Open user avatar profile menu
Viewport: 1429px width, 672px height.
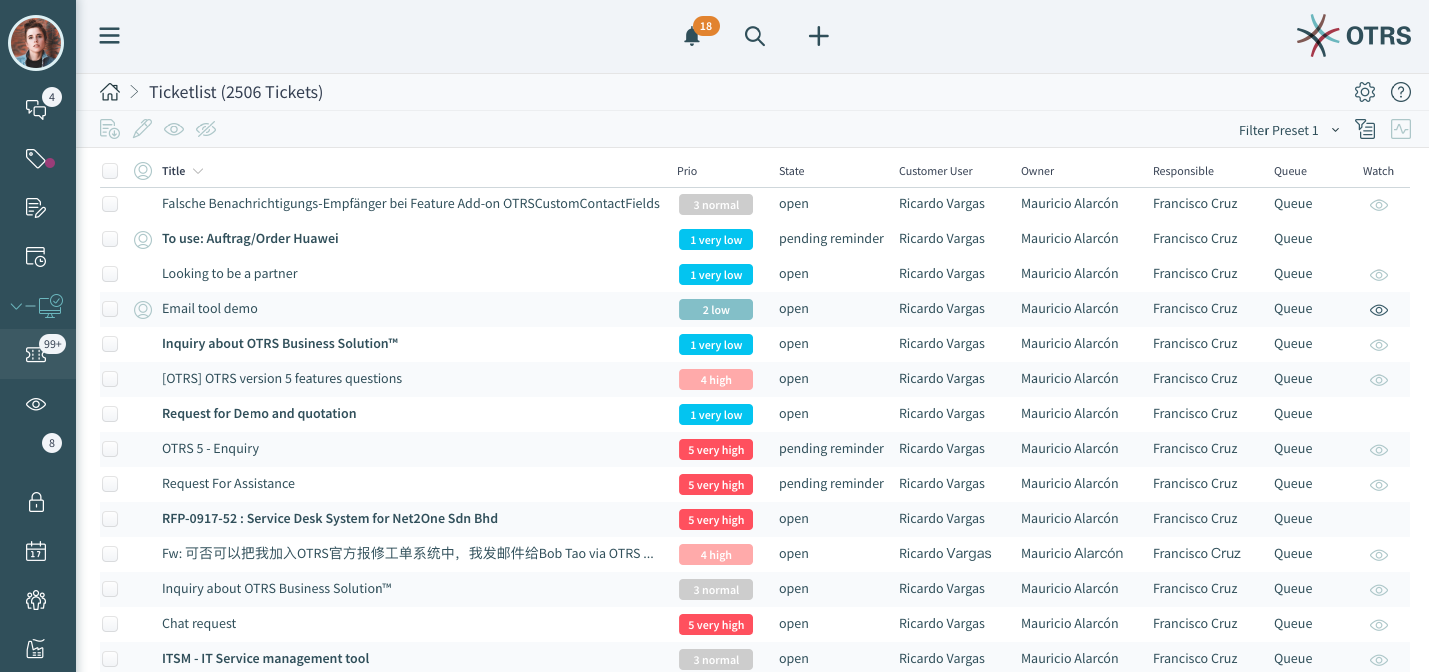coord(36,43)
